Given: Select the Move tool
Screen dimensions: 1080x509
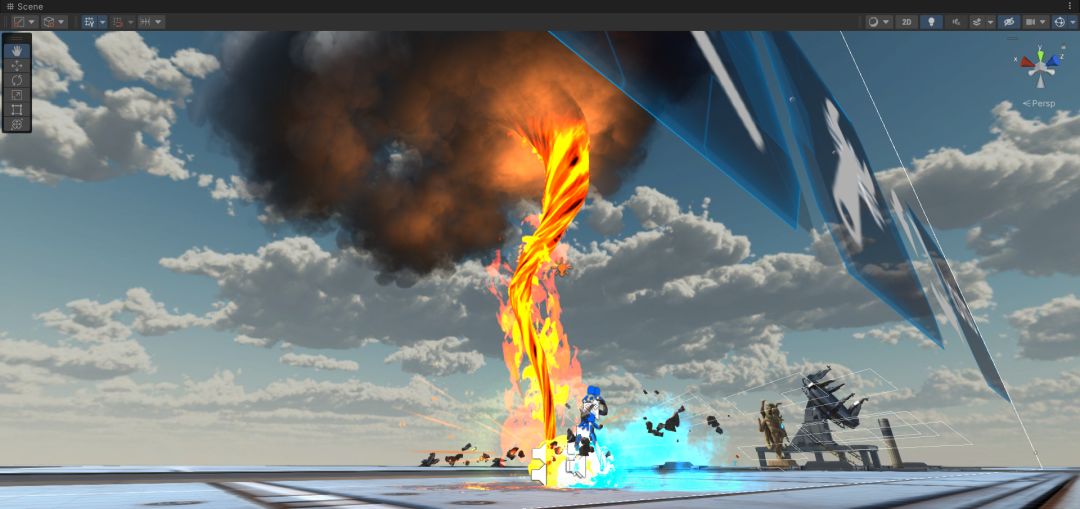Looking at the screenshot, I should pos(17,65).
